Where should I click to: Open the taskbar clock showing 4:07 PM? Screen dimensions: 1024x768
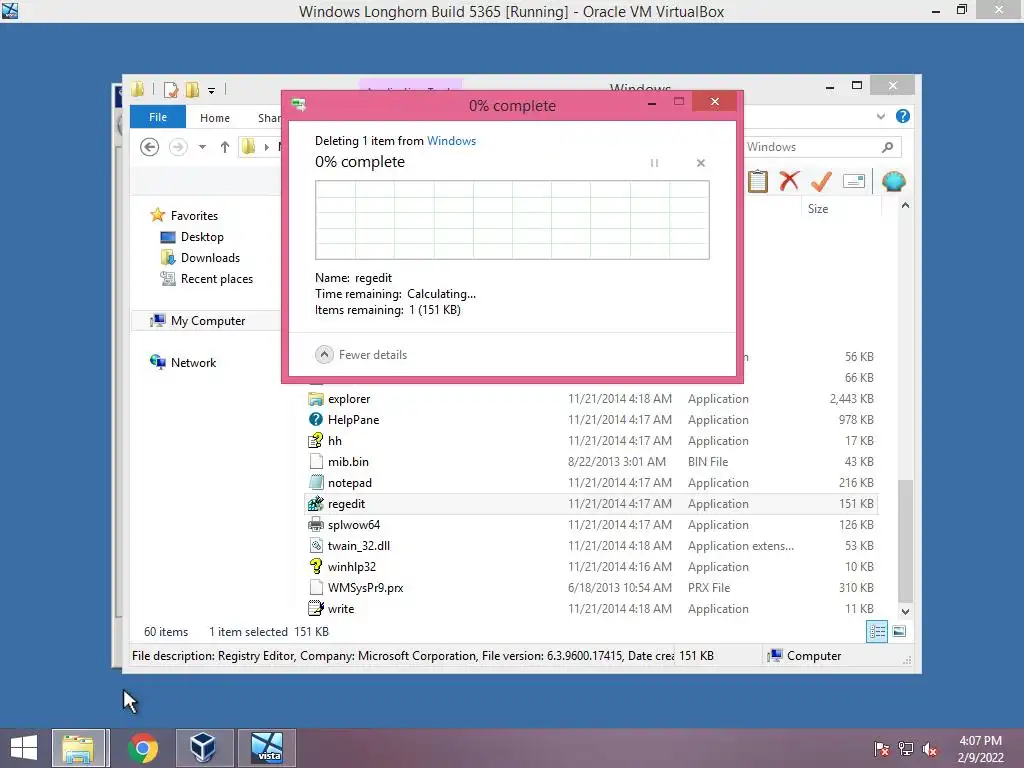980,749
